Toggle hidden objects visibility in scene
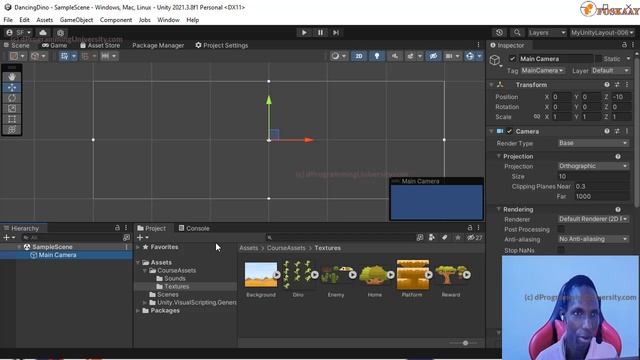The height and width of the screenshot is (360, 640). point(433,56)
